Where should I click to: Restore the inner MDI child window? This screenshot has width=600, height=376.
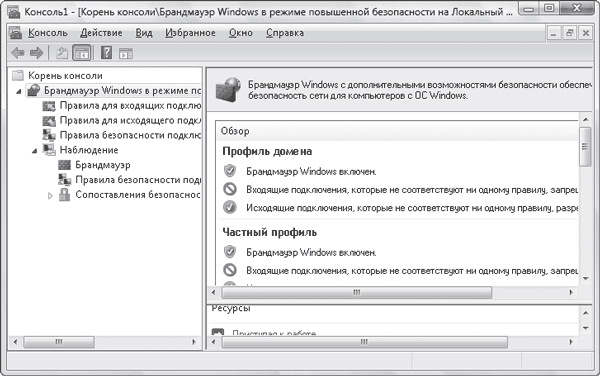point(569,33)
